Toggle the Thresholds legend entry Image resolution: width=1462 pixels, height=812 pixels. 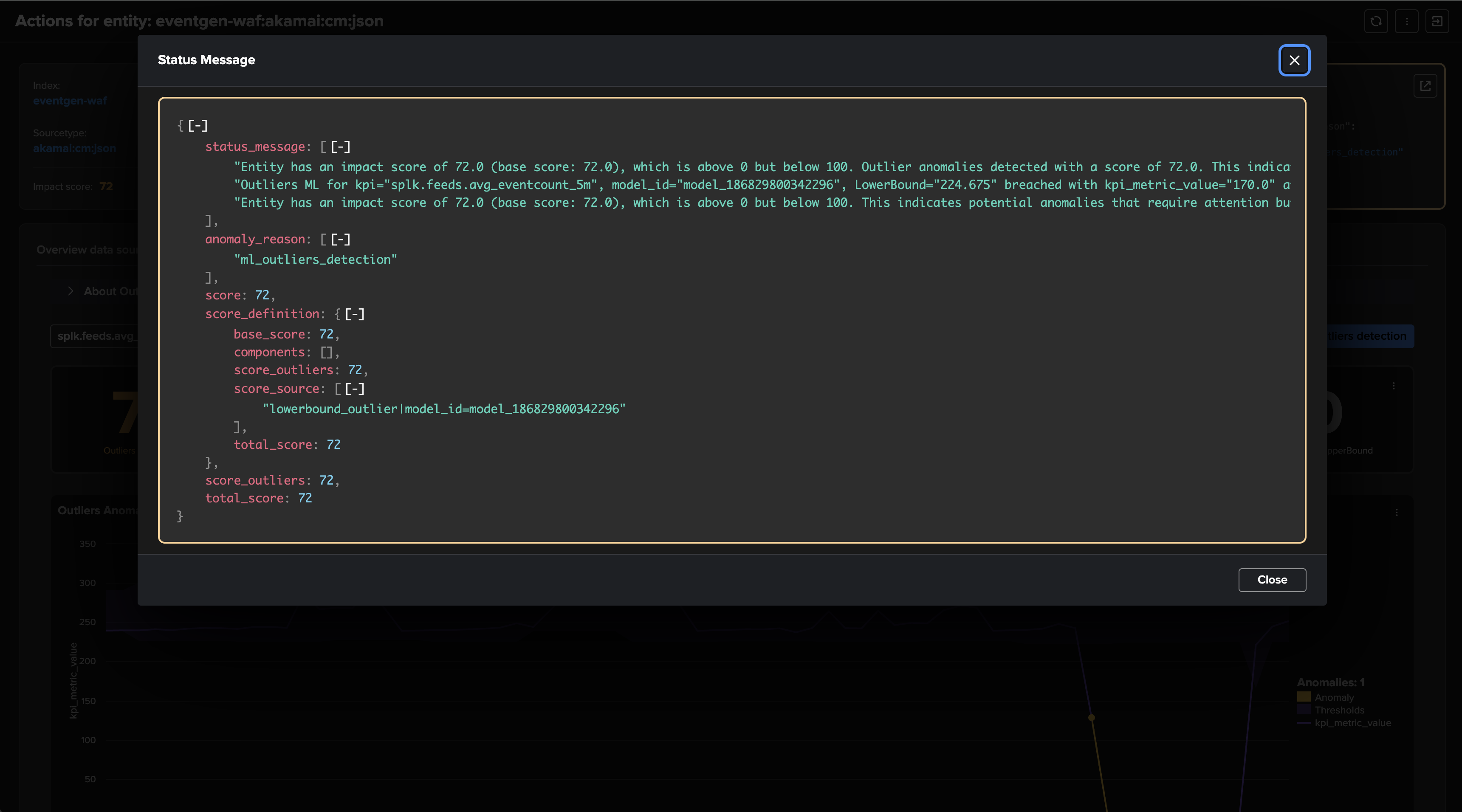pyautogui.click(x=1339, y=710)
